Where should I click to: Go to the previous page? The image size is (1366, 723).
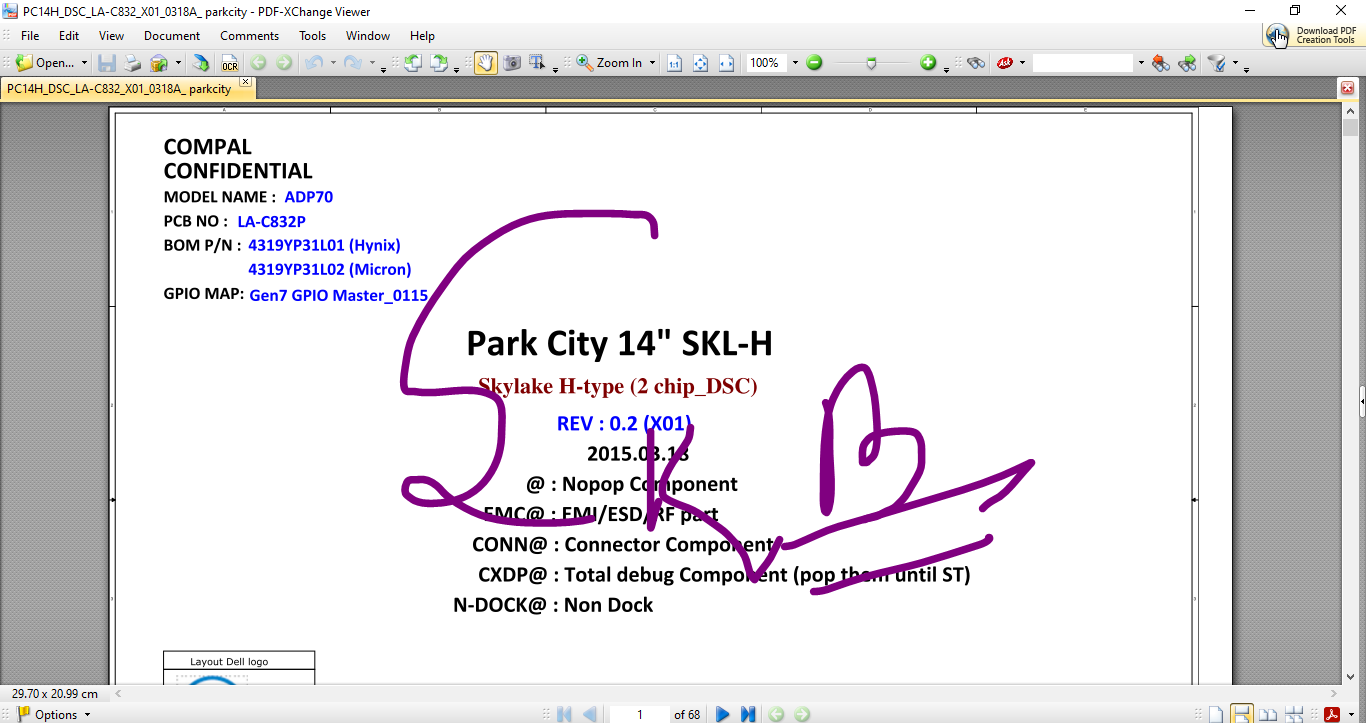589,714
